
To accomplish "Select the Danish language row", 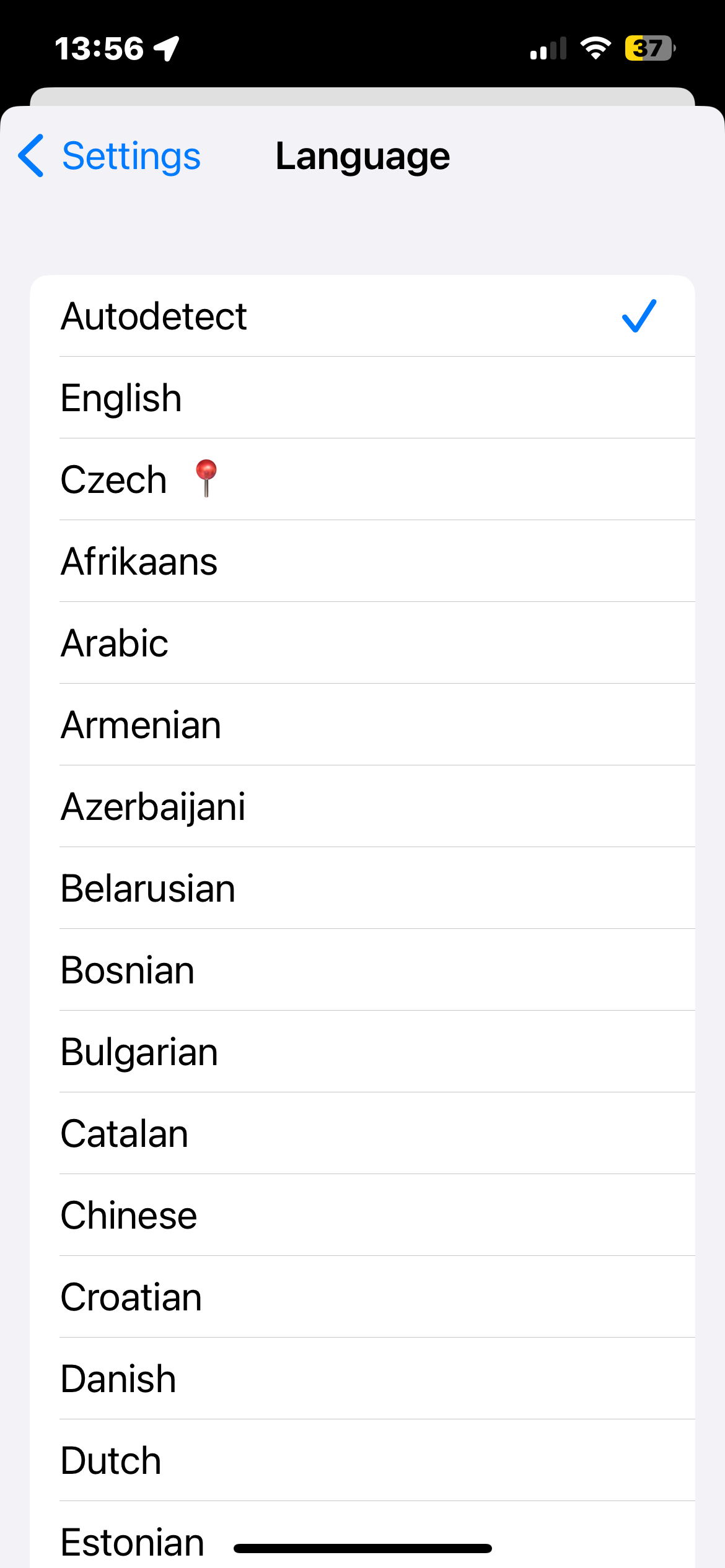I will 118,1379.
